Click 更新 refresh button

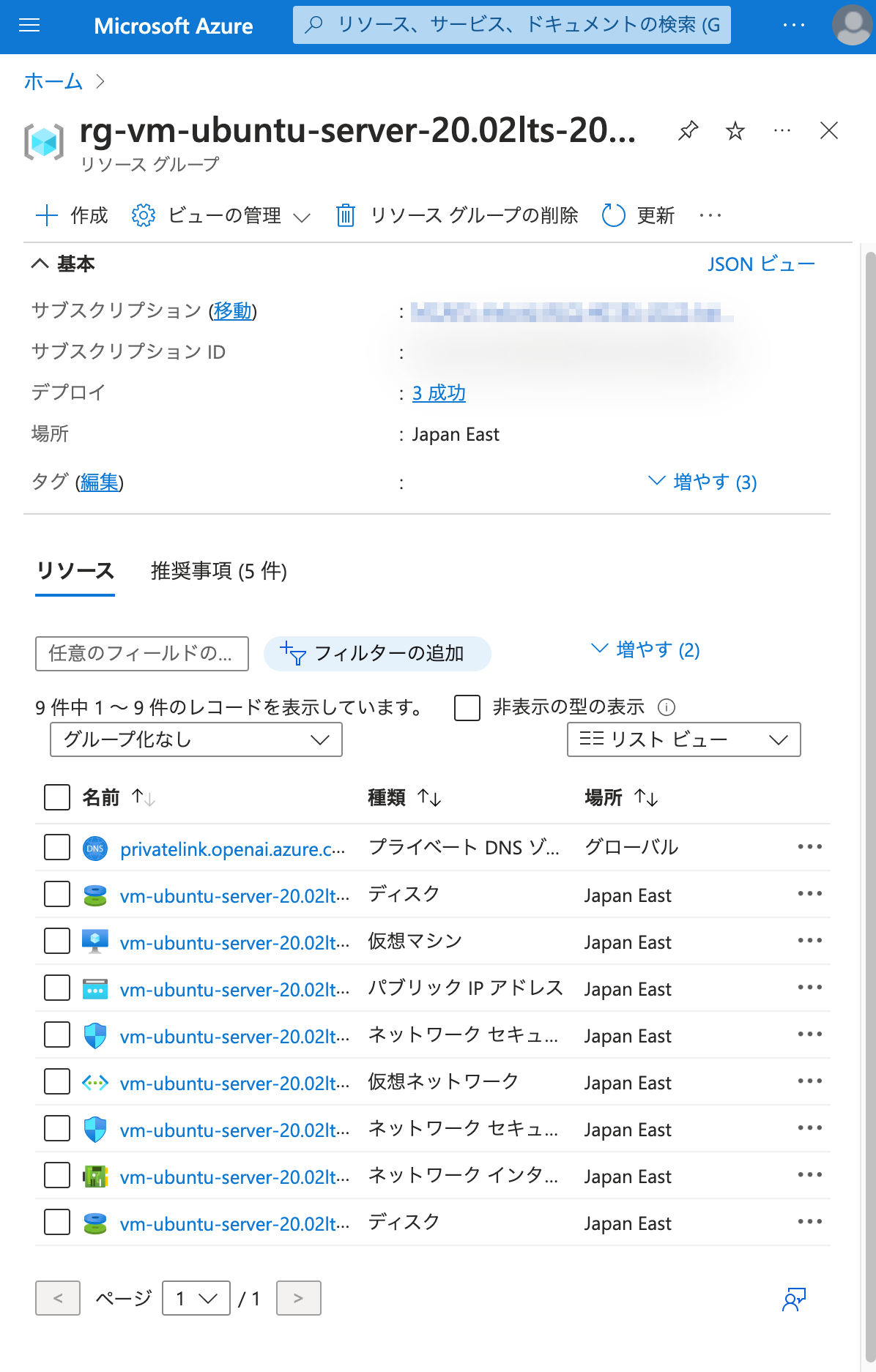click(638, 215)
